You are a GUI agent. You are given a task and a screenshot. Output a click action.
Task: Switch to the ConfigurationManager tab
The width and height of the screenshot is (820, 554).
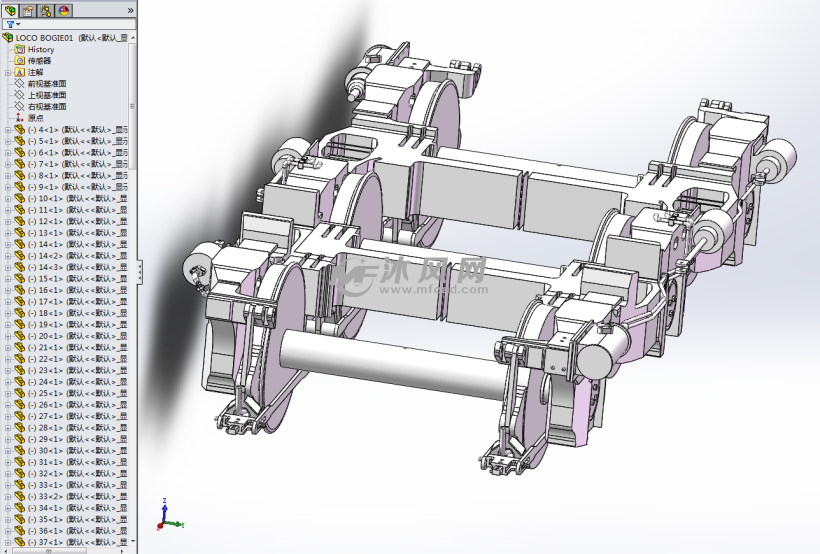(46, 9)
